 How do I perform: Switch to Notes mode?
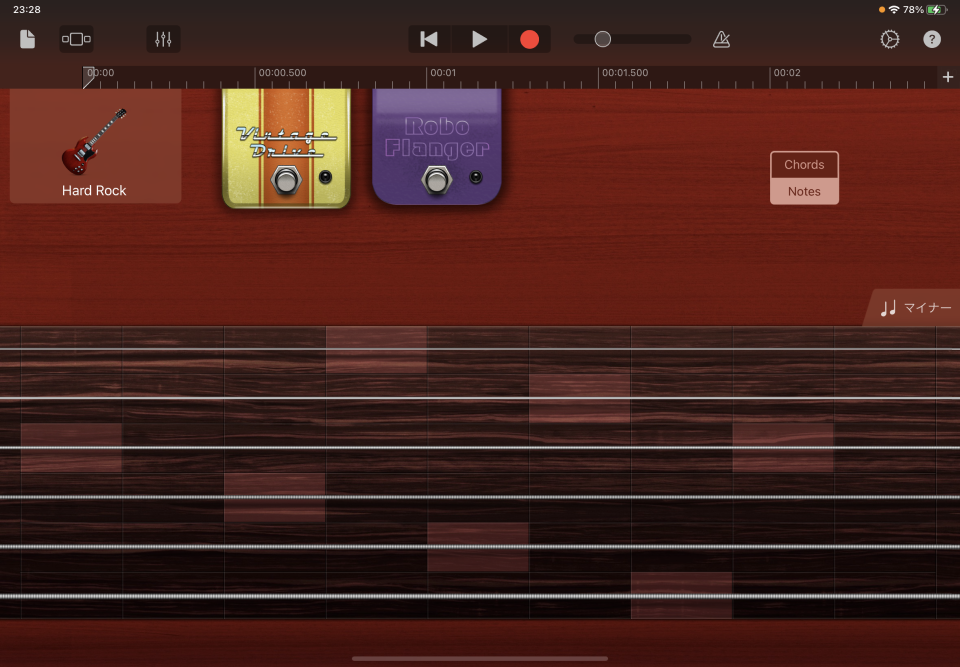pyautogui.click(x=804, y=191)
